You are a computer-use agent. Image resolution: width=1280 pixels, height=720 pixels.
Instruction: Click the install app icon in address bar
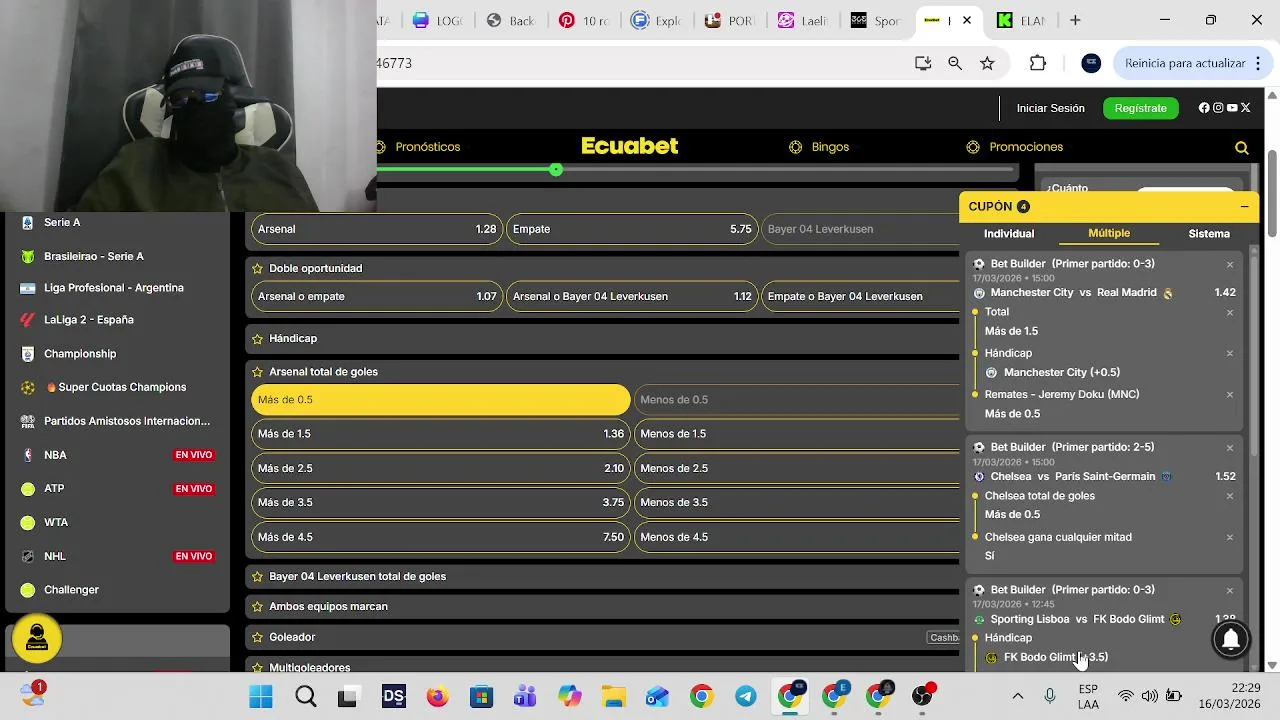923,63
